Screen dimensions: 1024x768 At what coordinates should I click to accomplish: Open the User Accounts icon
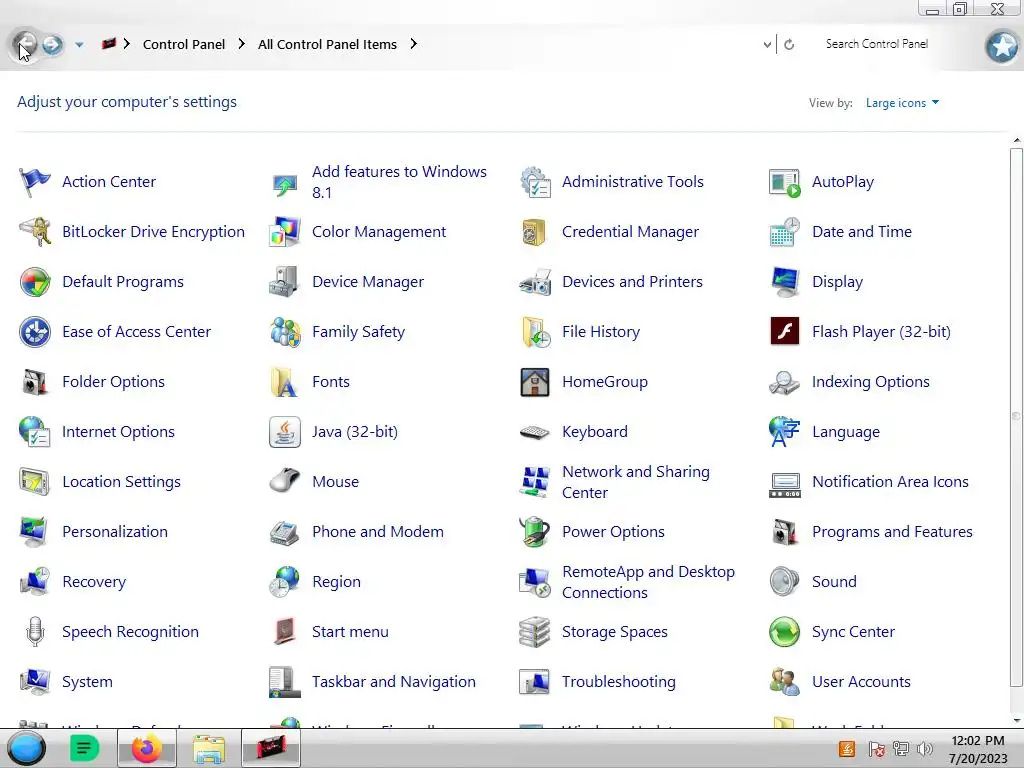click(x=785, y=682)
